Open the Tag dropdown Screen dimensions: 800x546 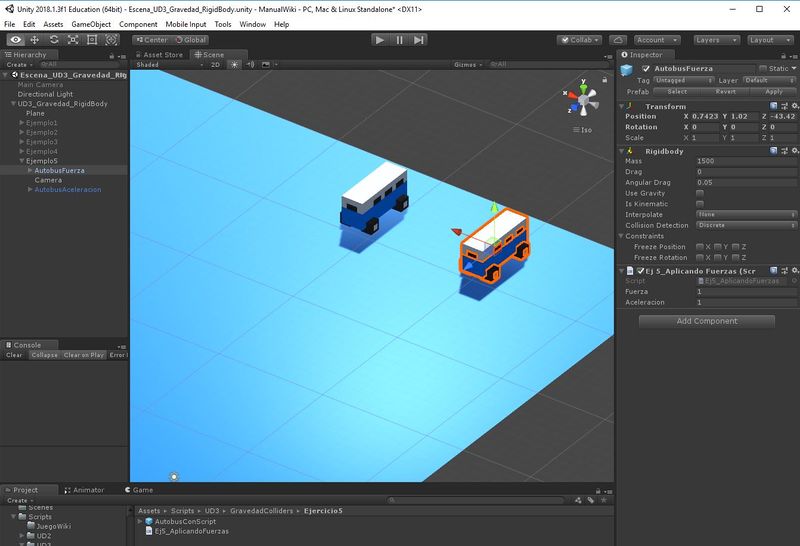[683, 81]
